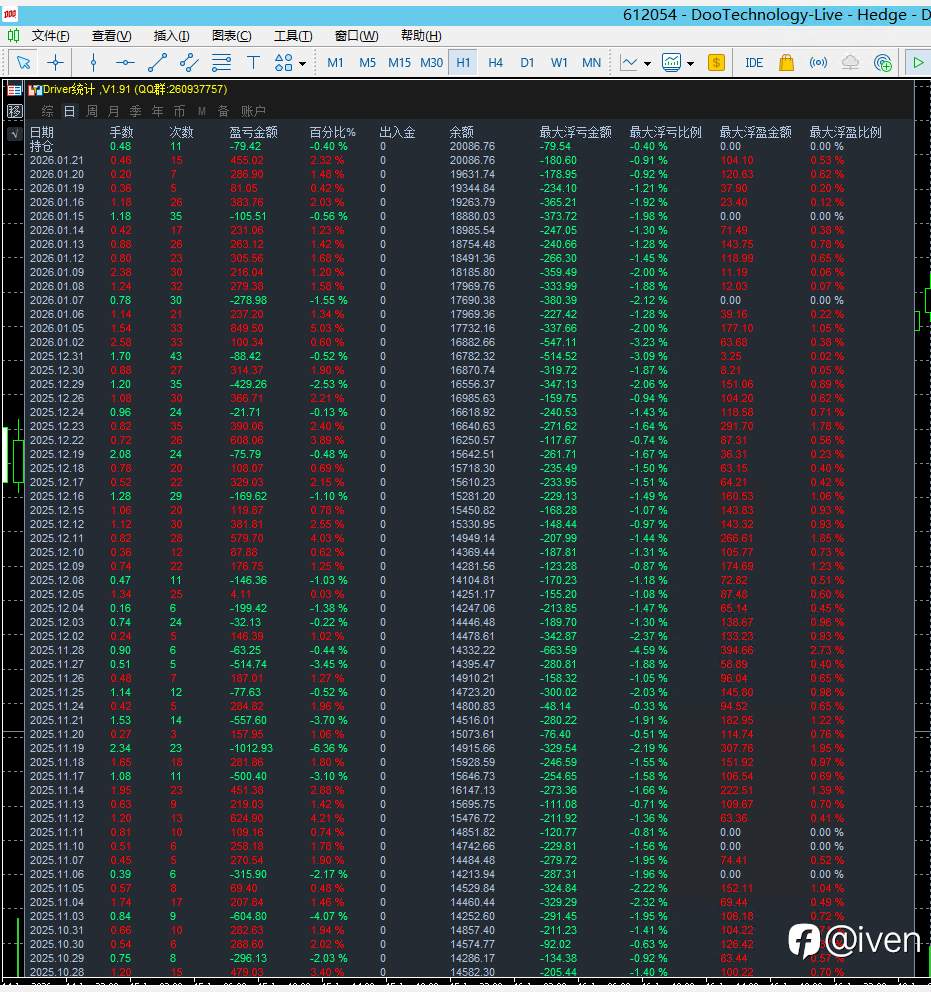The width and height of the screenshot is (931, 992).
Task: Open the 图表(C) menu
Action: 231,35
